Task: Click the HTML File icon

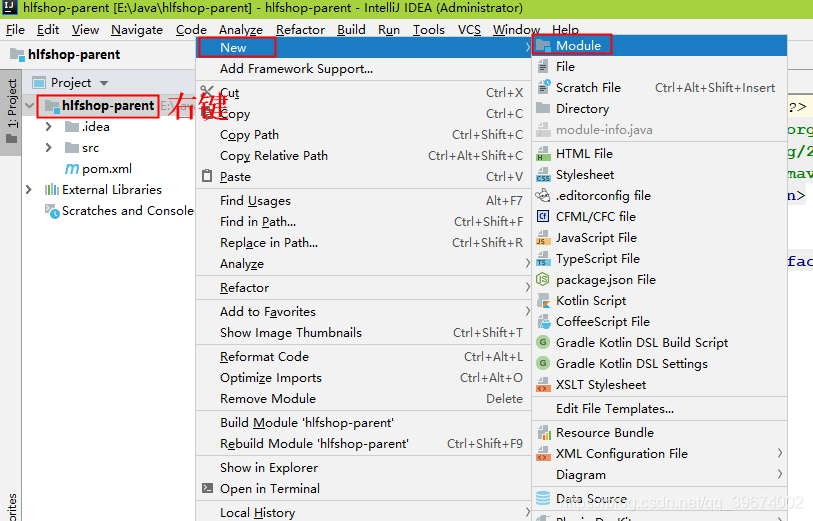Action: pos(543,153)
